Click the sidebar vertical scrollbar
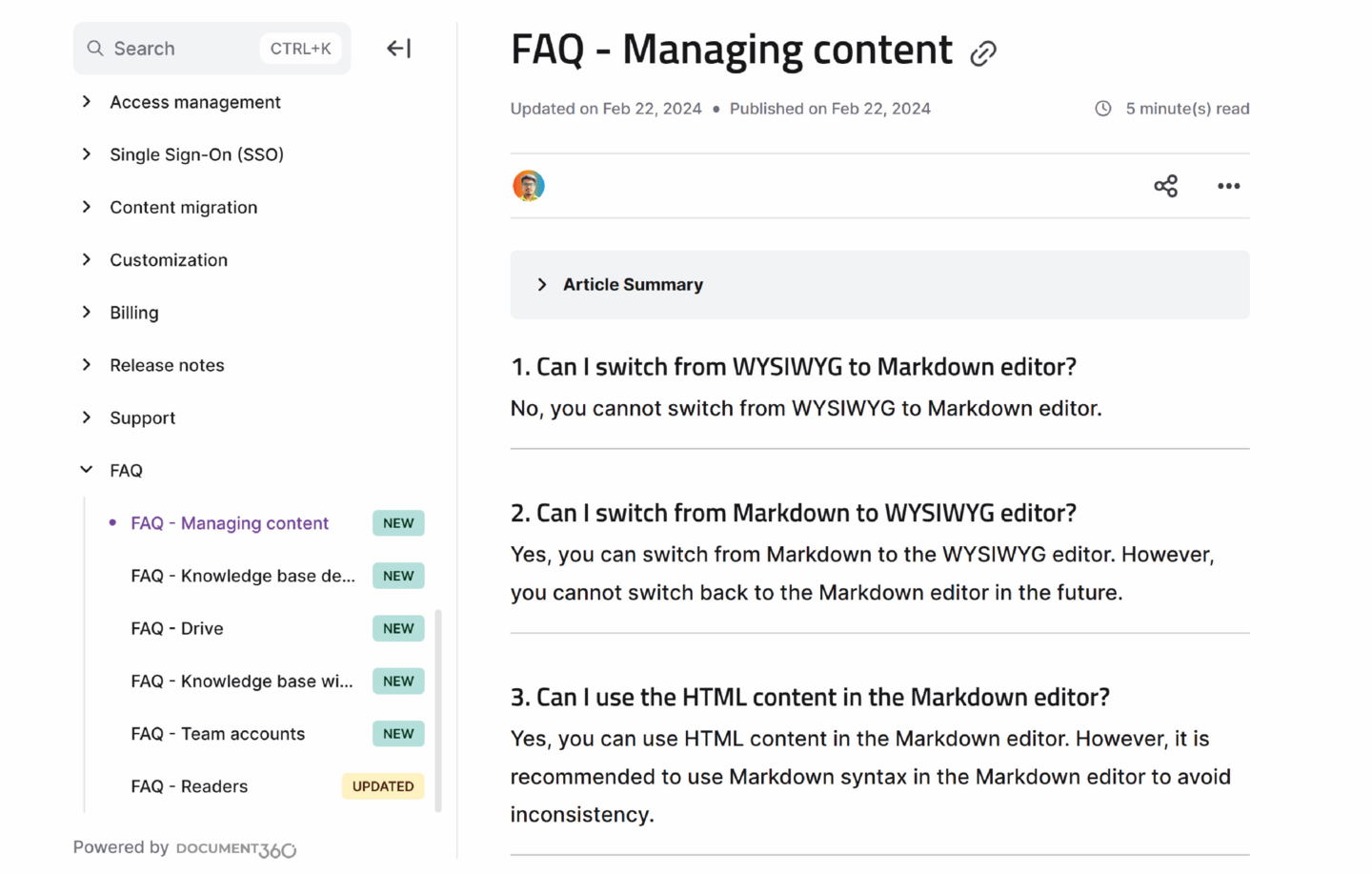Viewport: 1372px width, 875px height. [438, 711]
